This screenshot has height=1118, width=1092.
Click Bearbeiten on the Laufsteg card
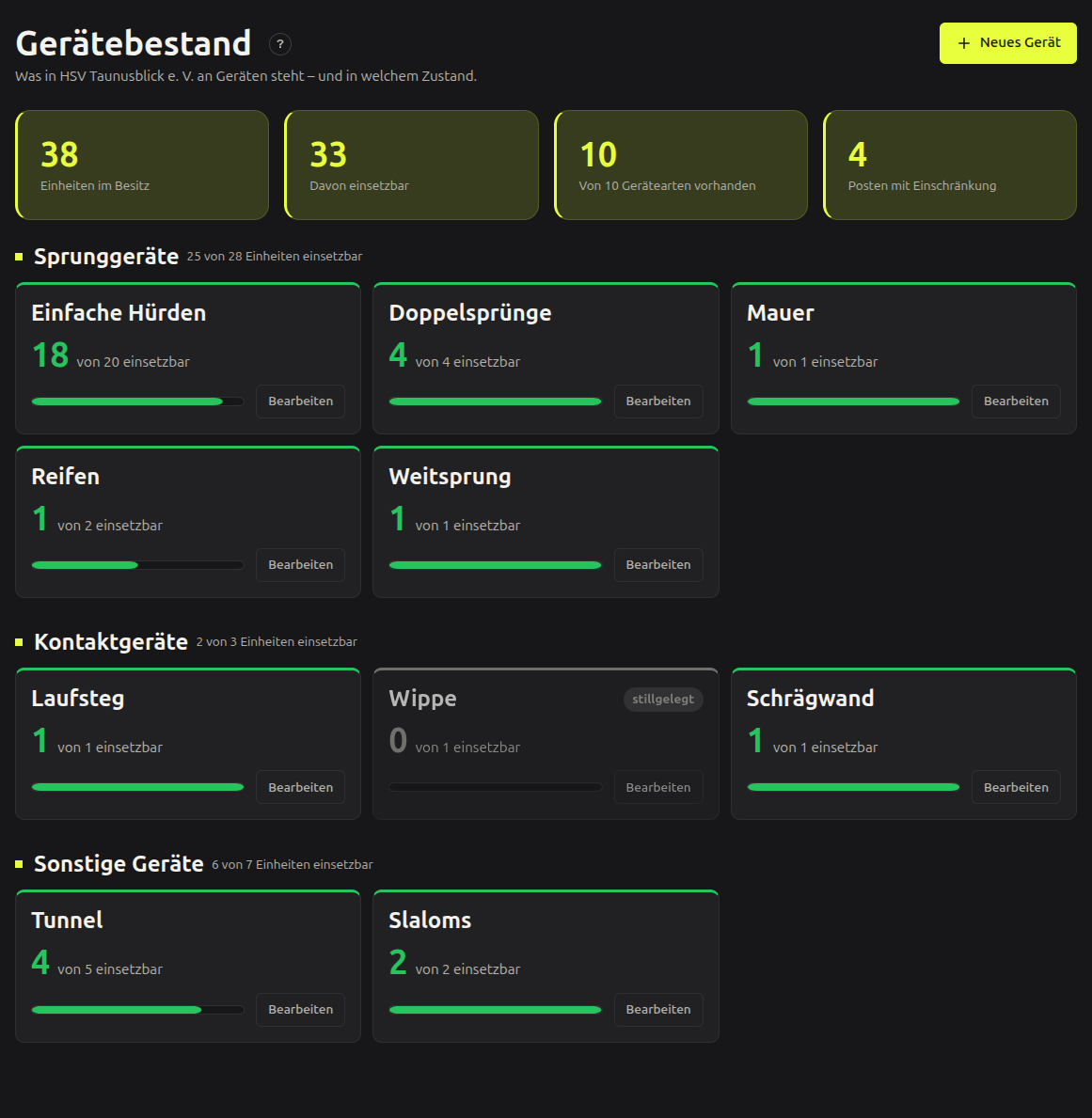(x=300, y=787)
